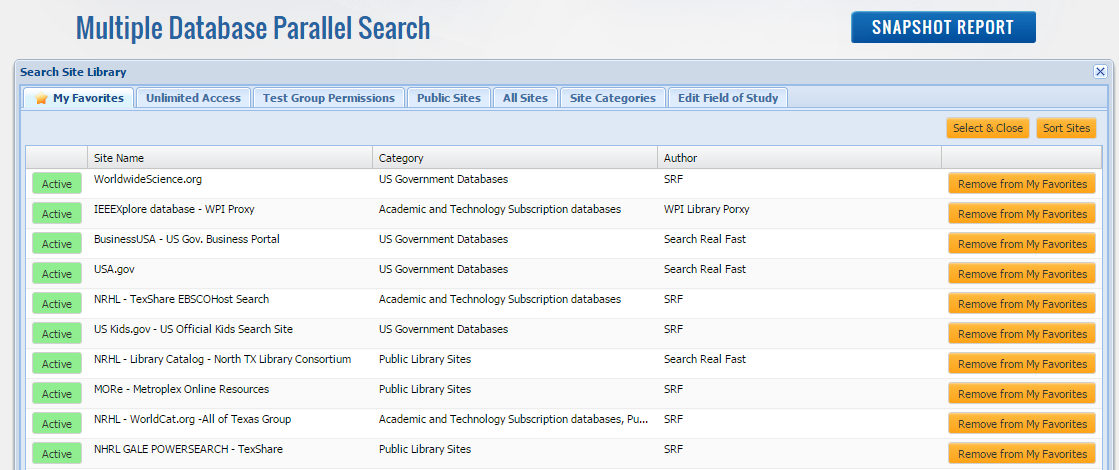Toggle Active for NHRL GALE POWERSEARCH row
This screenshot has width=1119, height=470.
pyautogui.click(x=57, y=454)
